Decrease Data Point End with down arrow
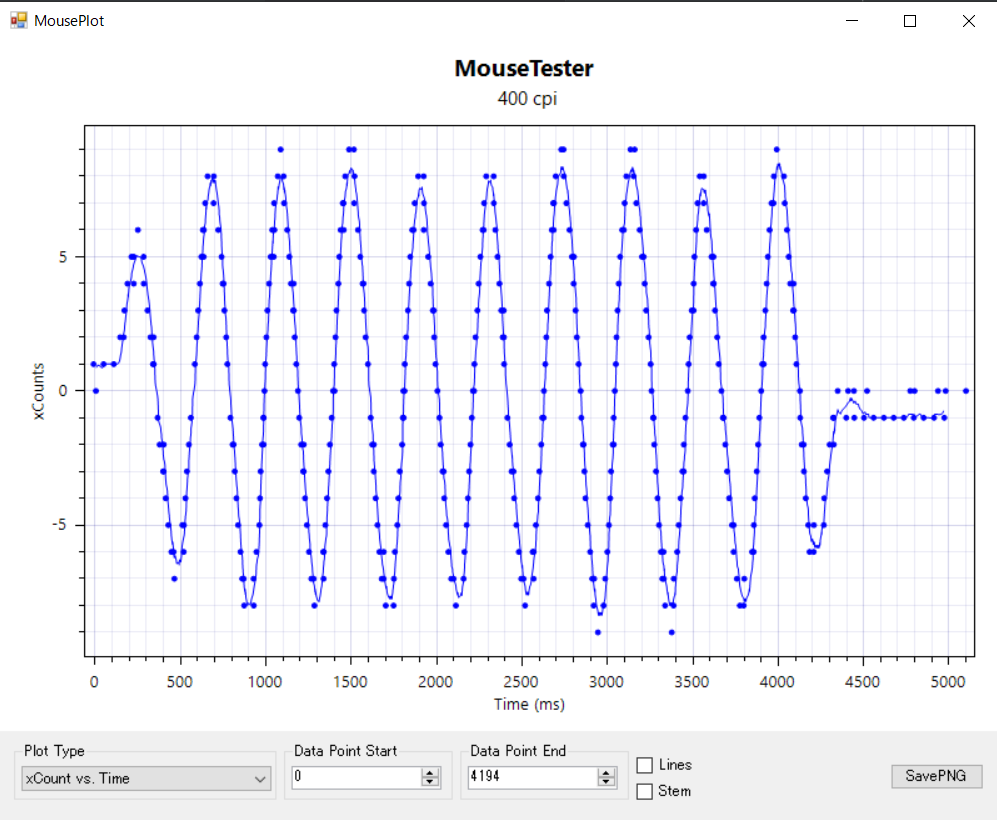This screenshot has height=820, width=997. pyautogui.click(x=606, y=782)
